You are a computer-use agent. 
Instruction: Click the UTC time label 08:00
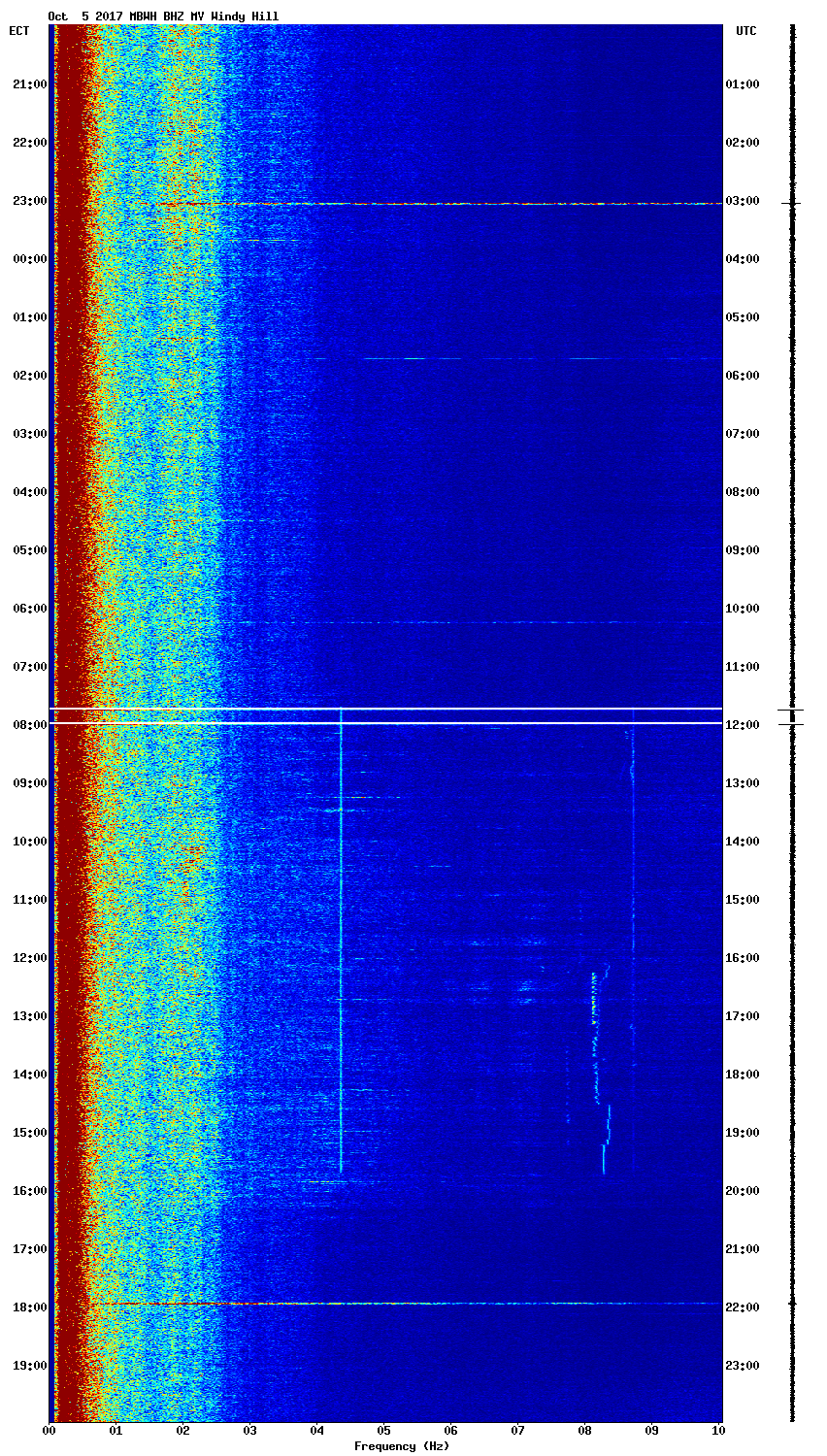click(x=743, y=492)
